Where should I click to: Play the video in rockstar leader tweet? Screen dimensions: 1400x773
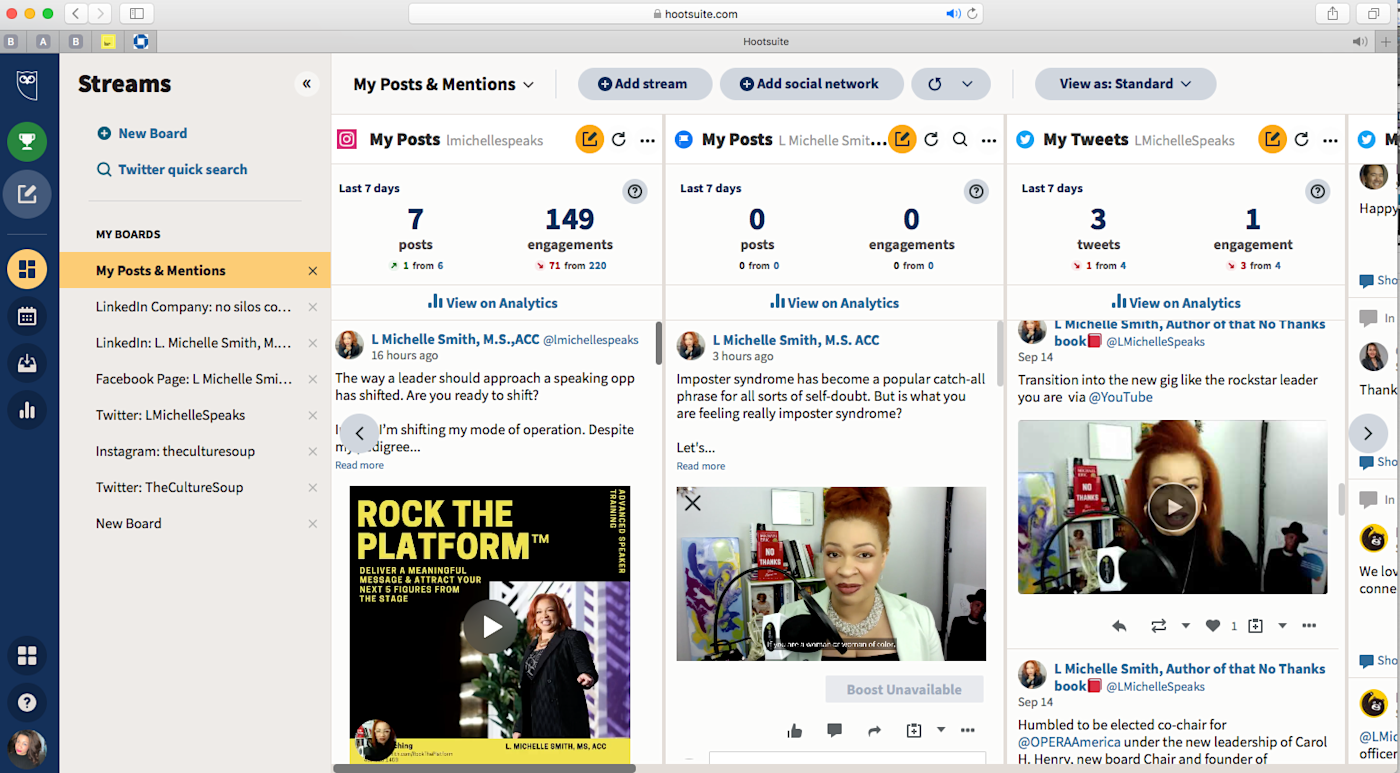point(1173,507)
